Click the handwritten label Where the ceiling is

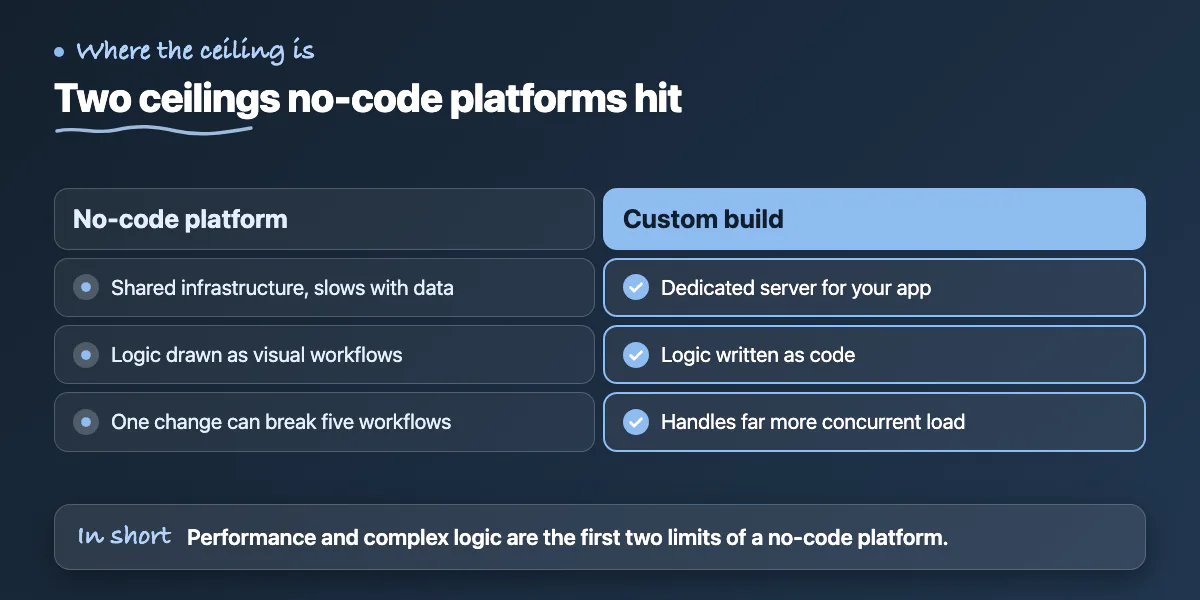pos(195,50)
